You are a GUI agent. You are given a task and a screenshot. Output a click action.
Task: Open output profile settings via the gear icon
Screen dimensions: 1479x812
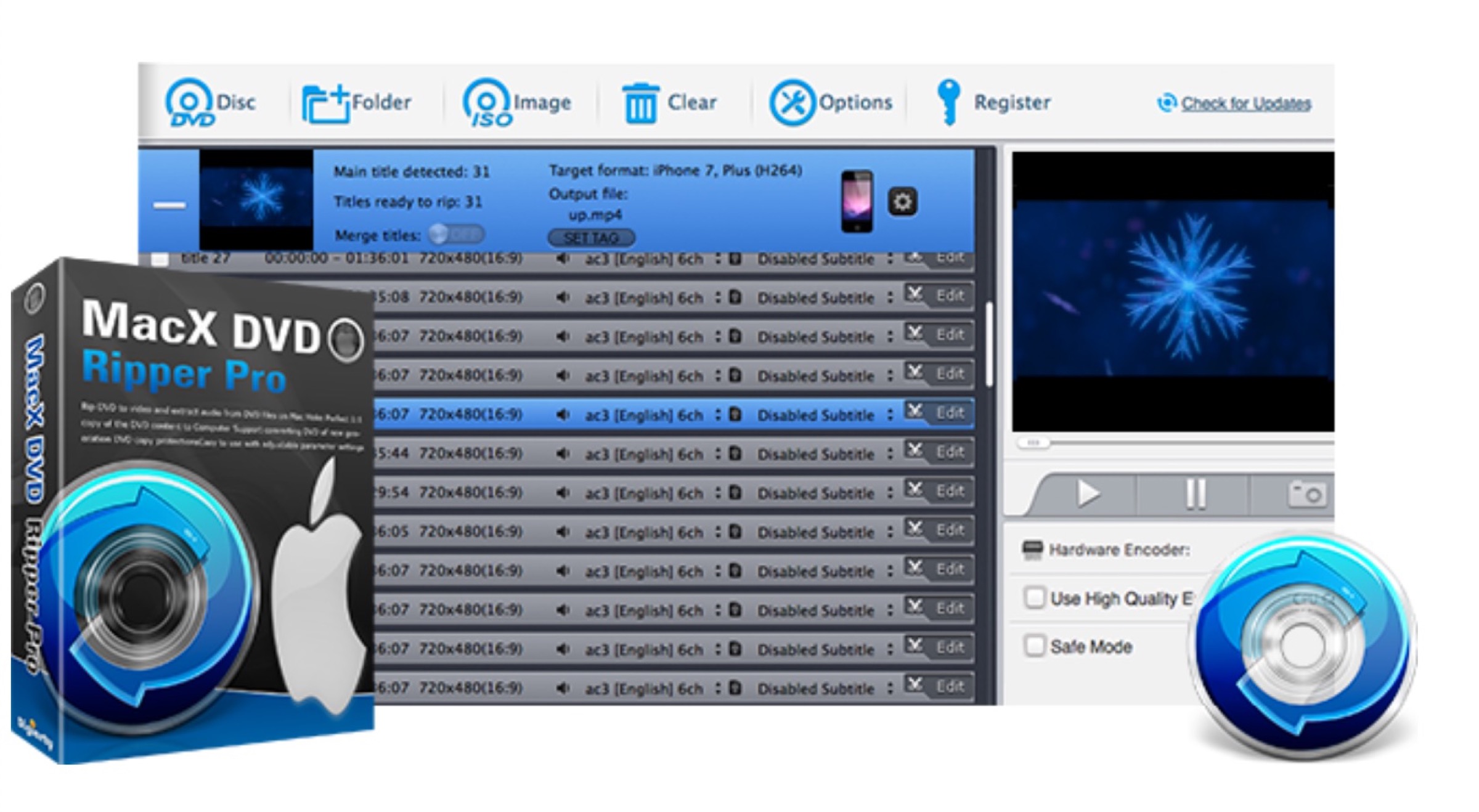(902, 201)
